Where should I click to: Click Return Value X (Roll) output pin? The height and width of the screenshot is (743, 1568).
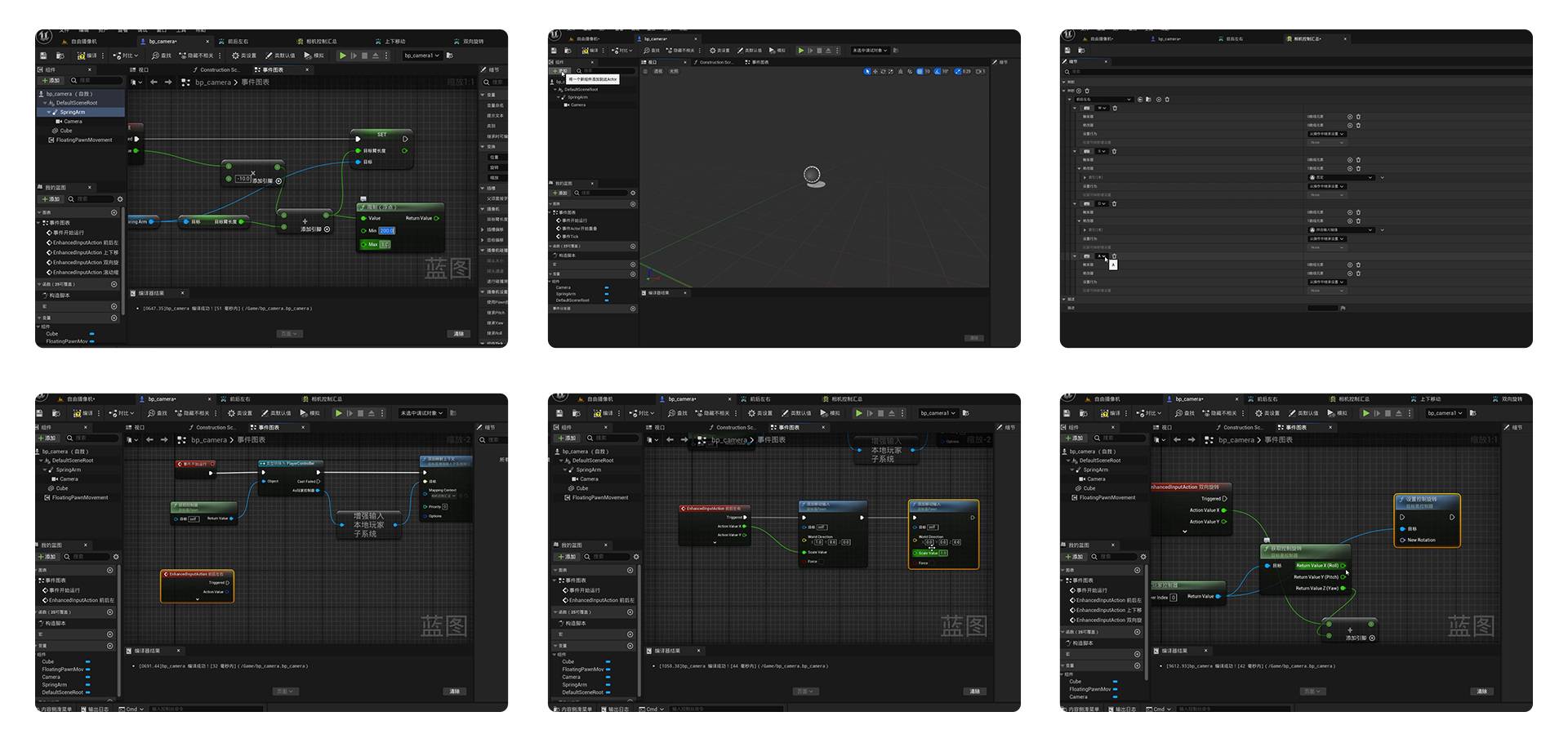[x=1343, y=566]
